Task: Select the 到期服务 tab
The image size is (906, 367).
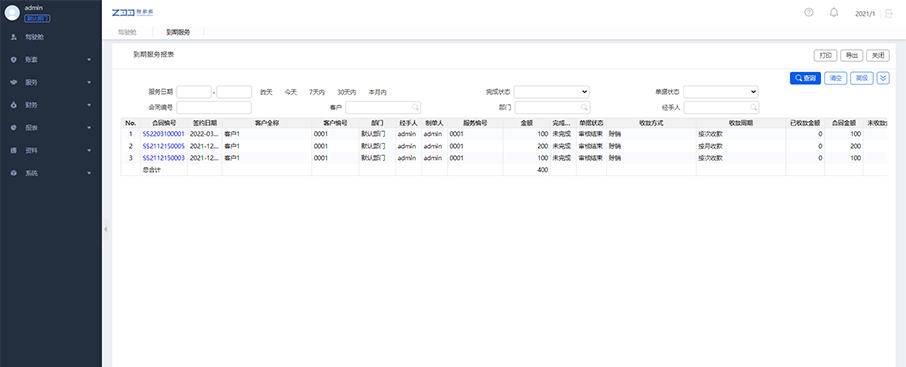Action: [178, 32]
